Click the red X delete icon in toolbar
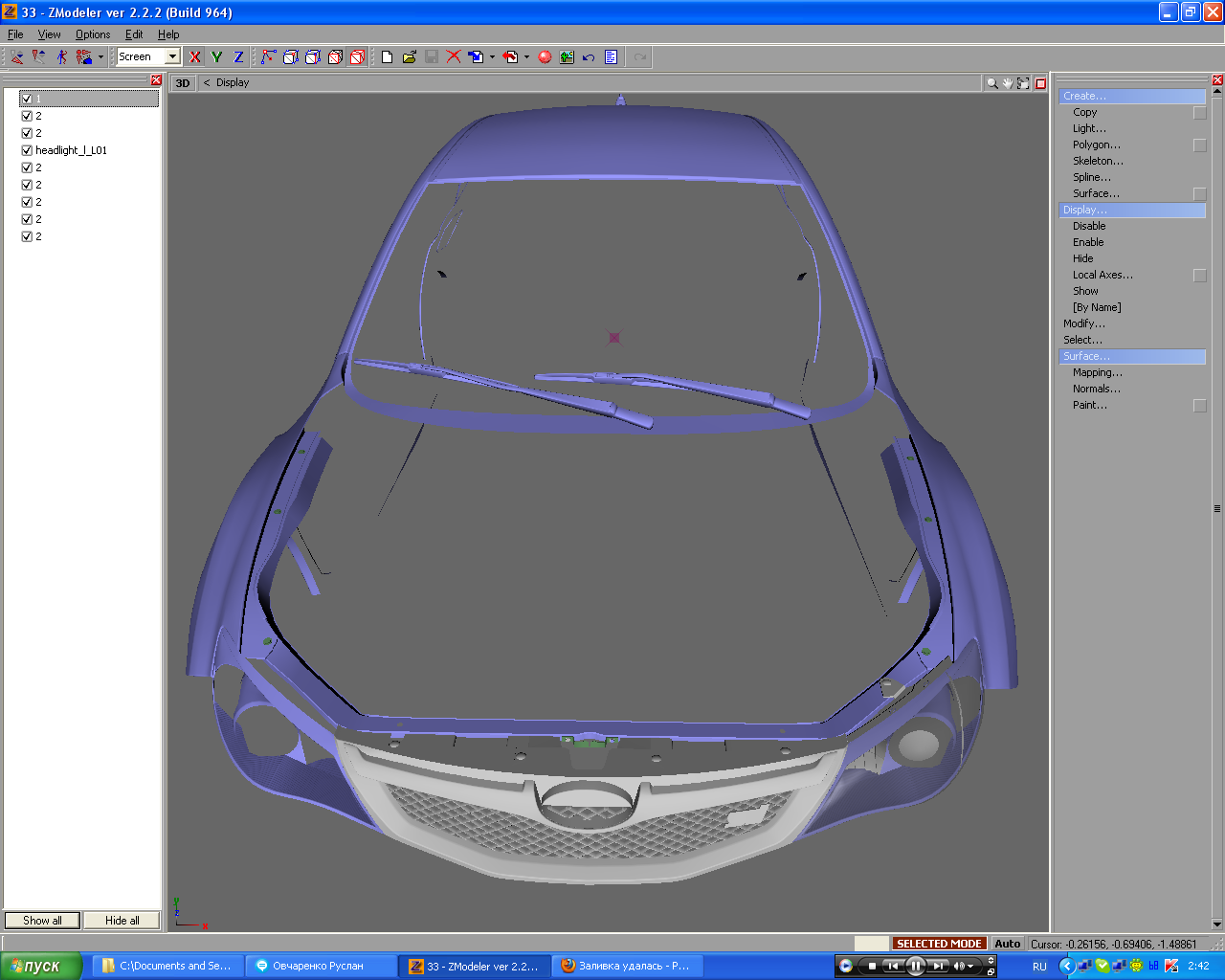1225x980 pixels. 454,57
